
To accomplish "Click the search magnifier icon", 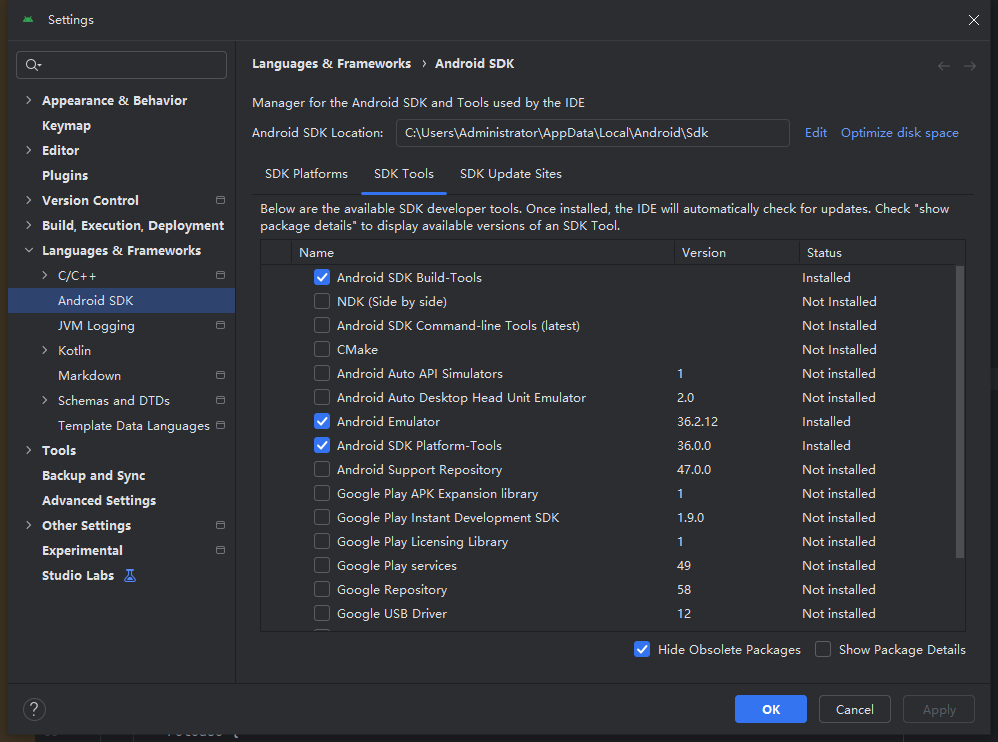I will click(32, 65).
